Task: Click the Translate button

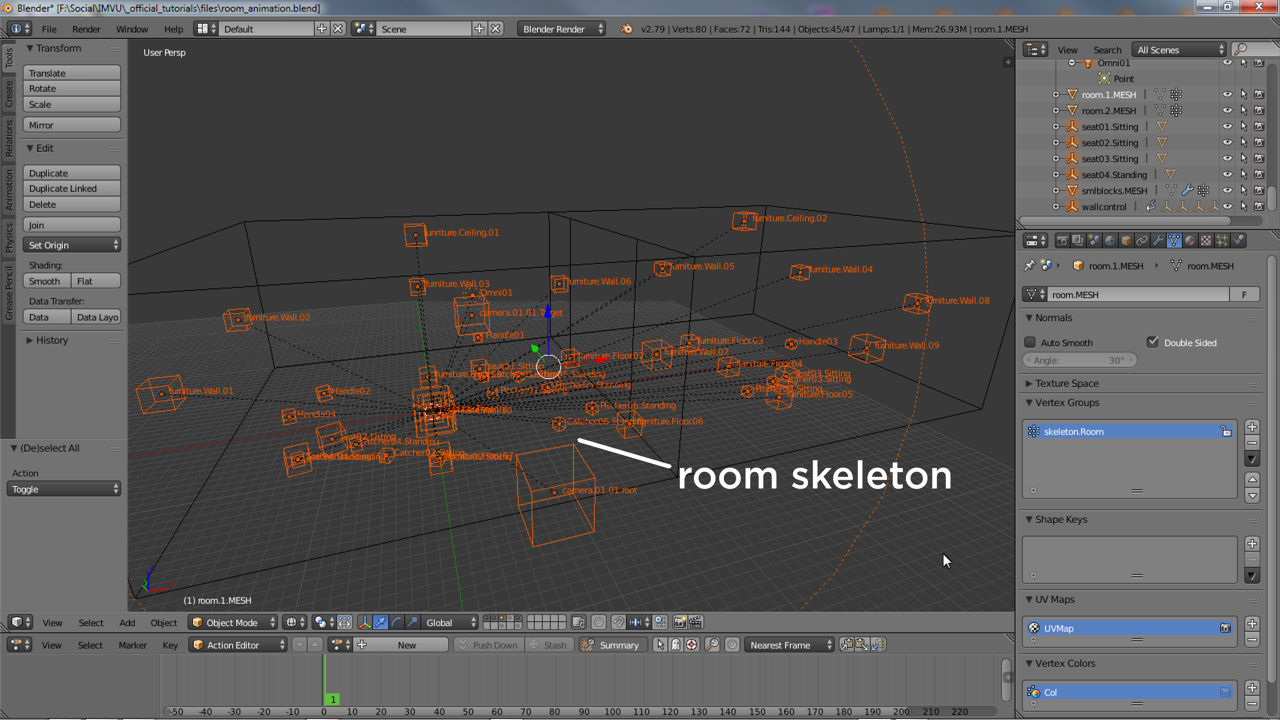Action: click(x=72, y=73)
